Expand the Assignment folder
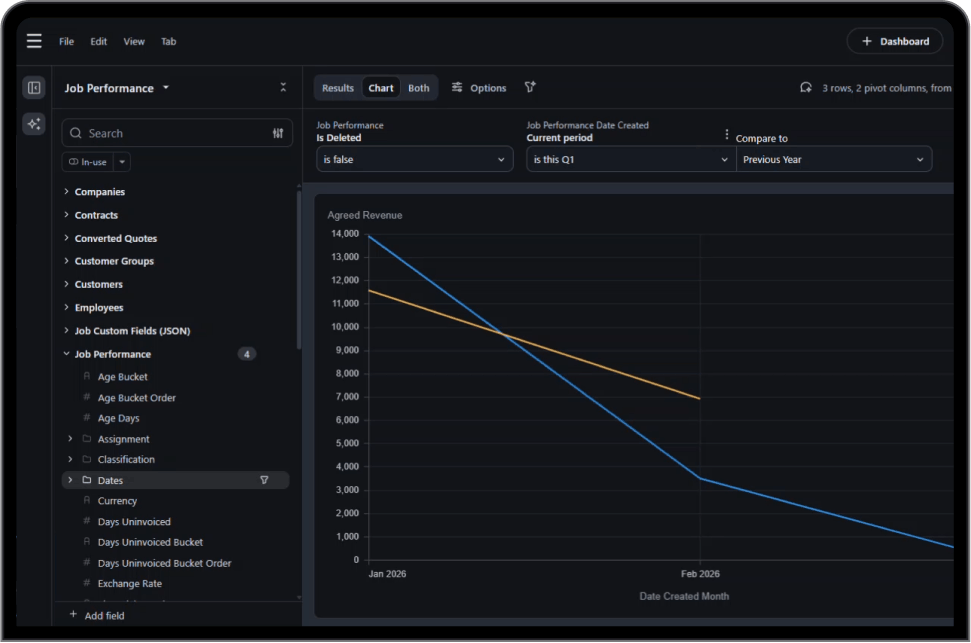 [x=70, y=439]
